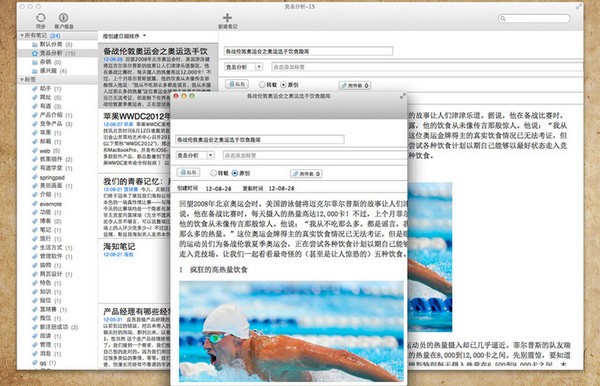Open the 竞品分析 category dropdown in main window
This screenshot has height=386, width=600.
coord(243,67)
